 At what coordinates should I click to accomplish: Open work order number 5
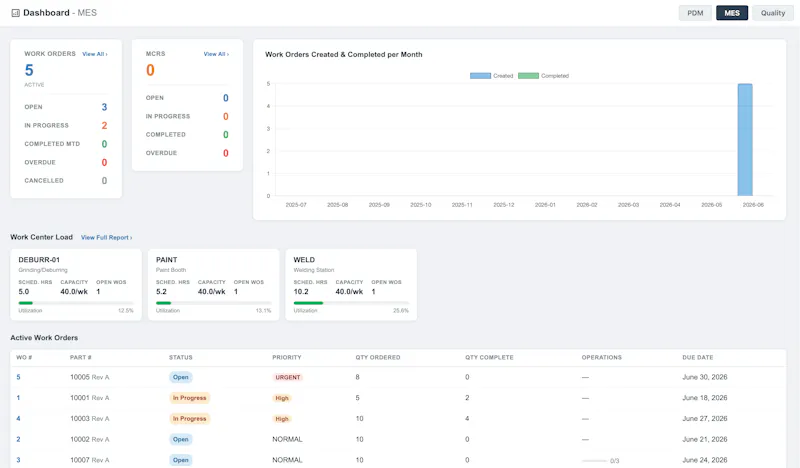pyautogui.click(x=18, y=377)
